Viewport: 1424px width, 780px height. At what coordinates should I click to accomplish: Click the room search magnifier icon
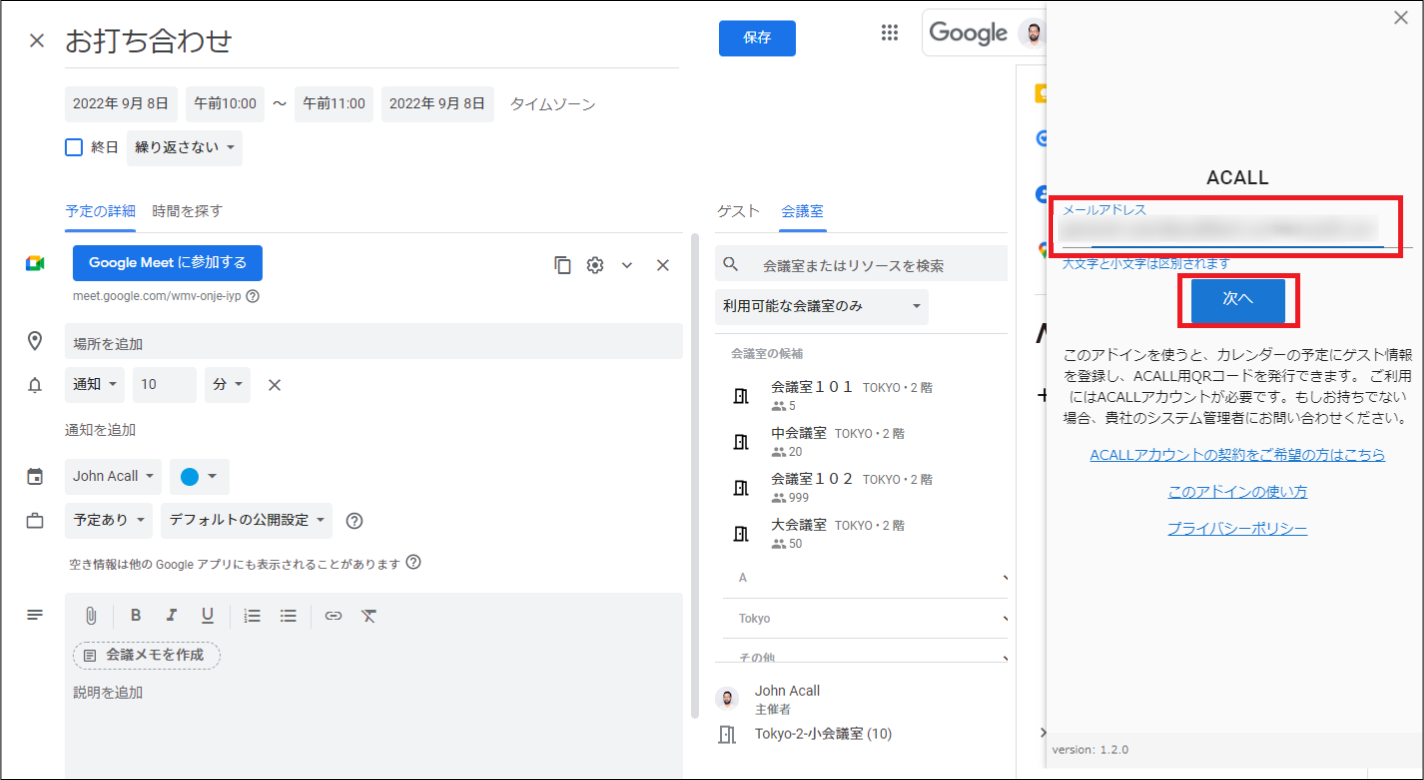click(731, 265)
